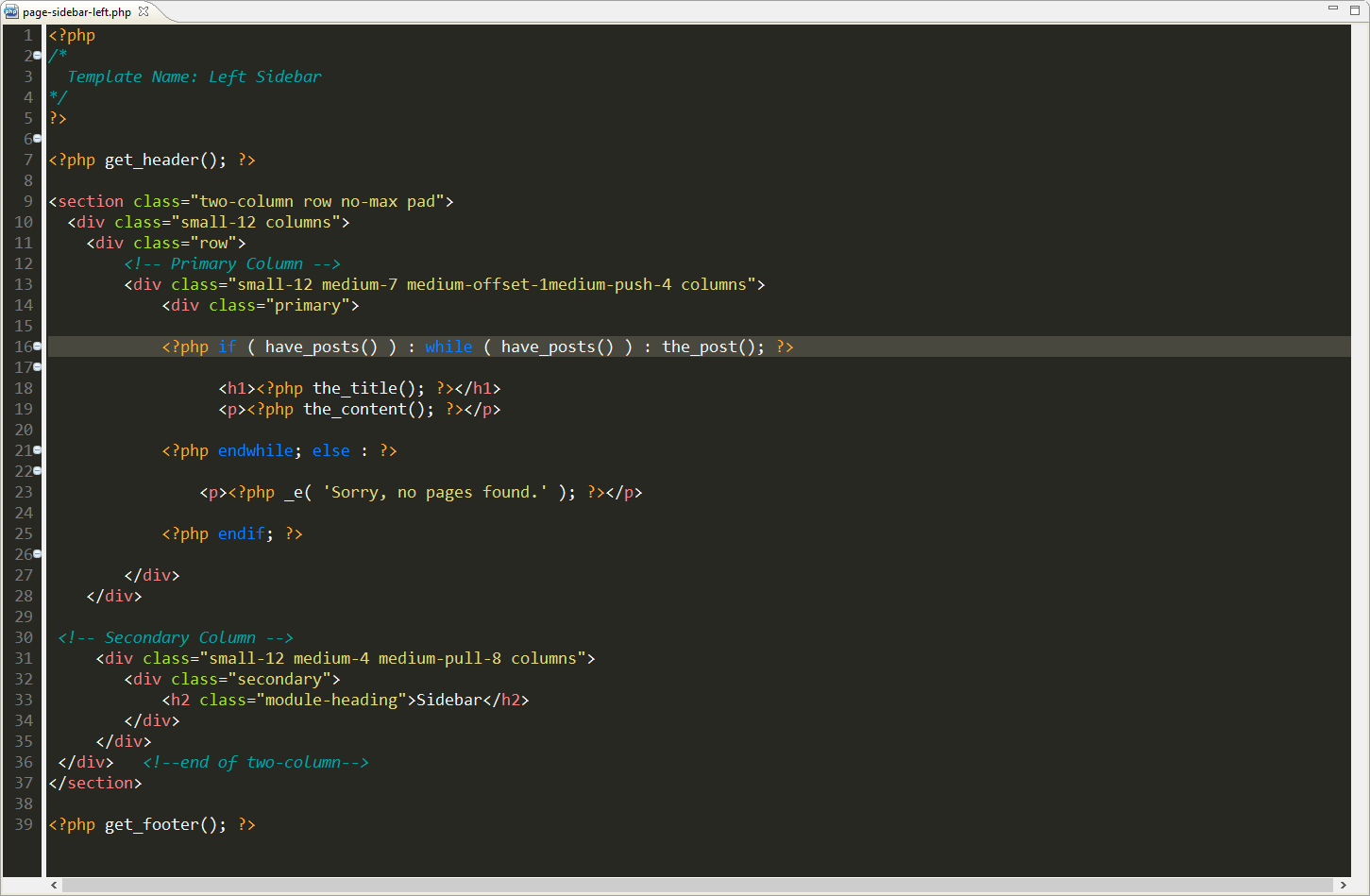Maximize the editor pane
1370x896 pixels.
pyautogui.click(x=1354, y=9)
